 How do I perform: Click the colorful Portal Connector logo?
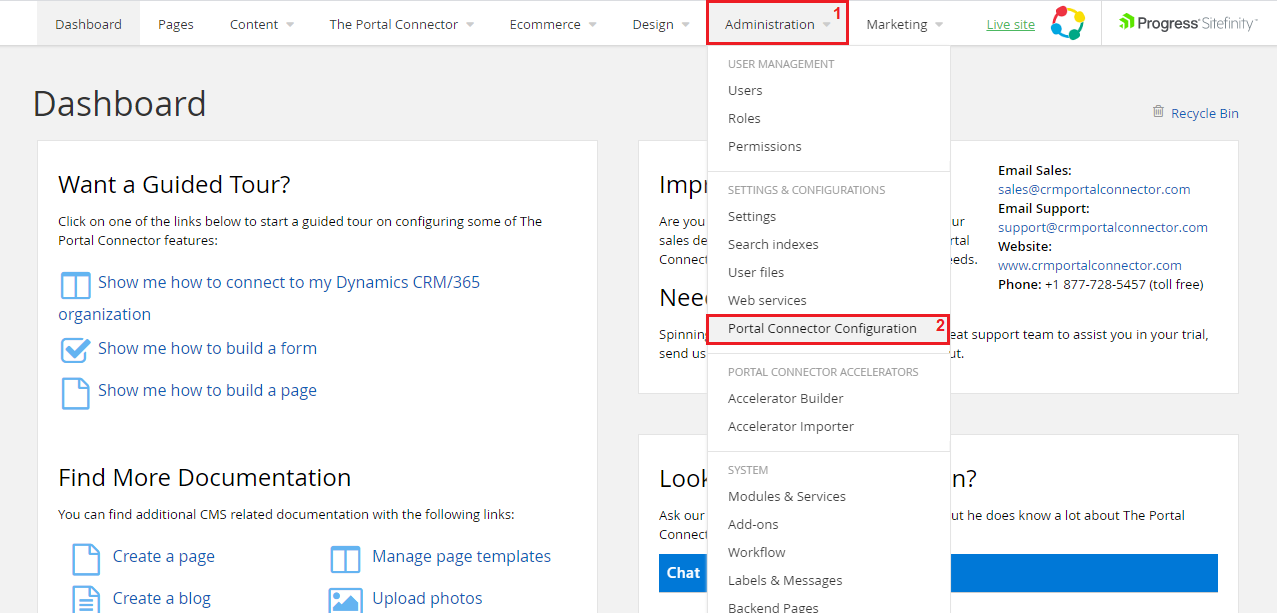tap(1068, 23)
